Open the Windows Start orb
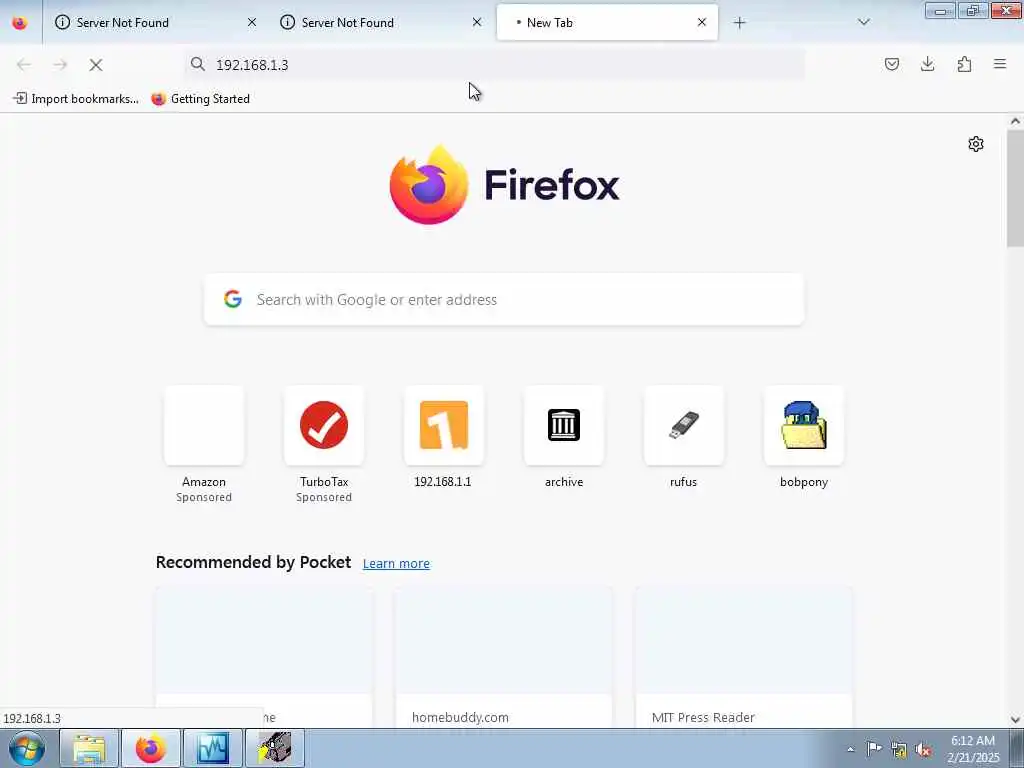This screenshot has width=1024, height=768. (x=27, y=748)
